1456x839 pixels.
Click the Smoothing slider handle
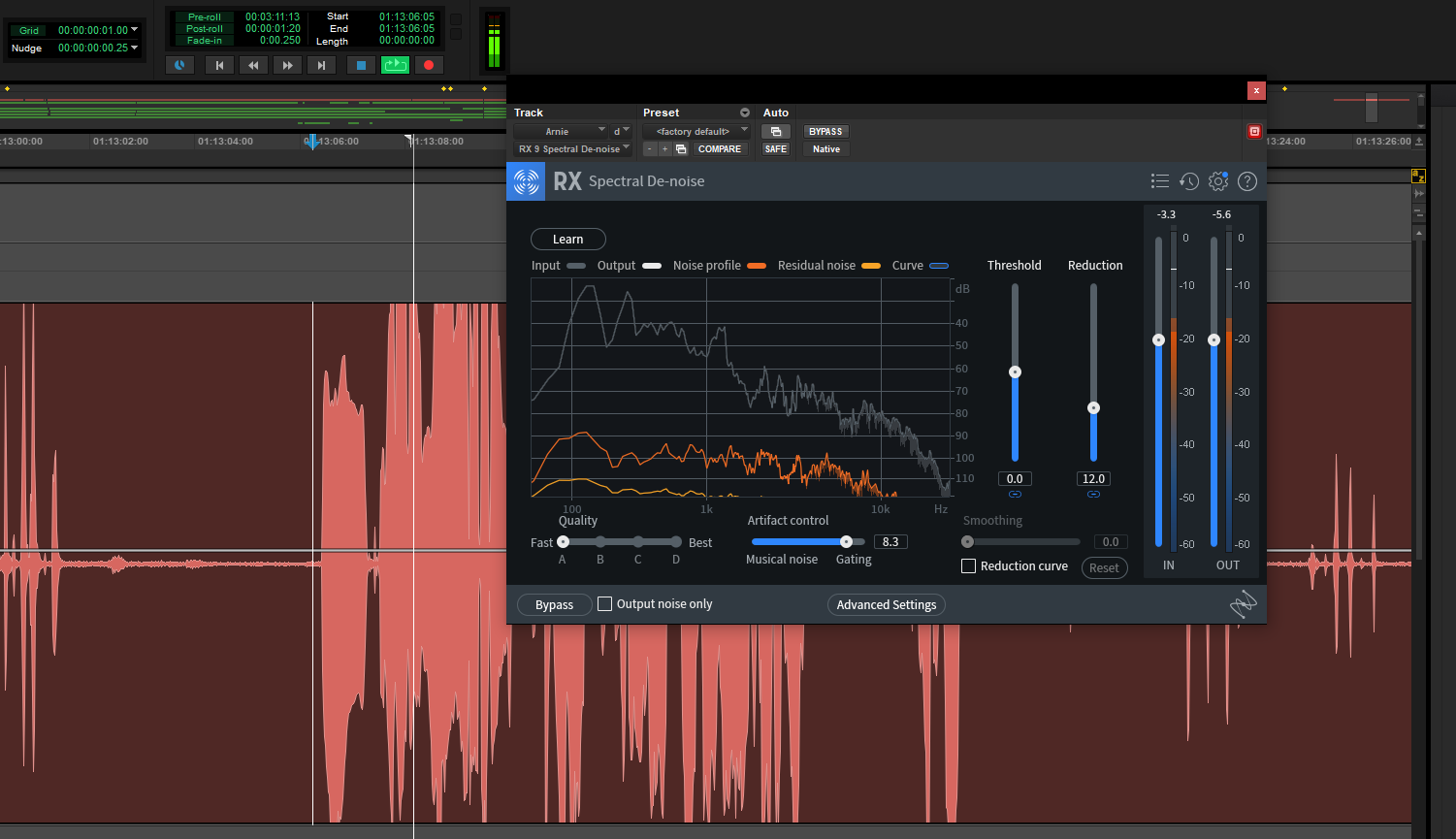pos(967,542)
